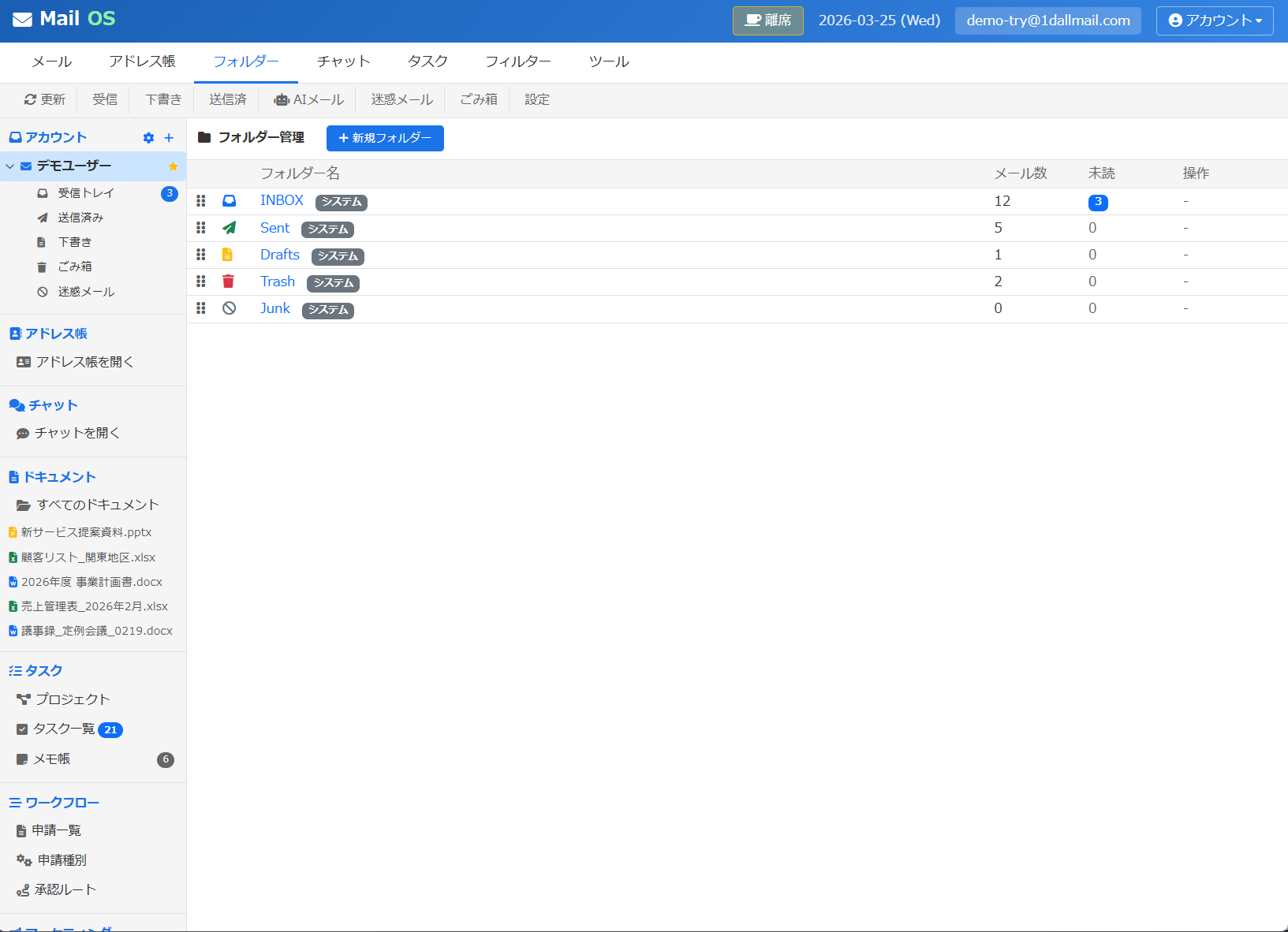Click the 新規フォルダー button
1288x932 pixels.
[x=385, y=138]
